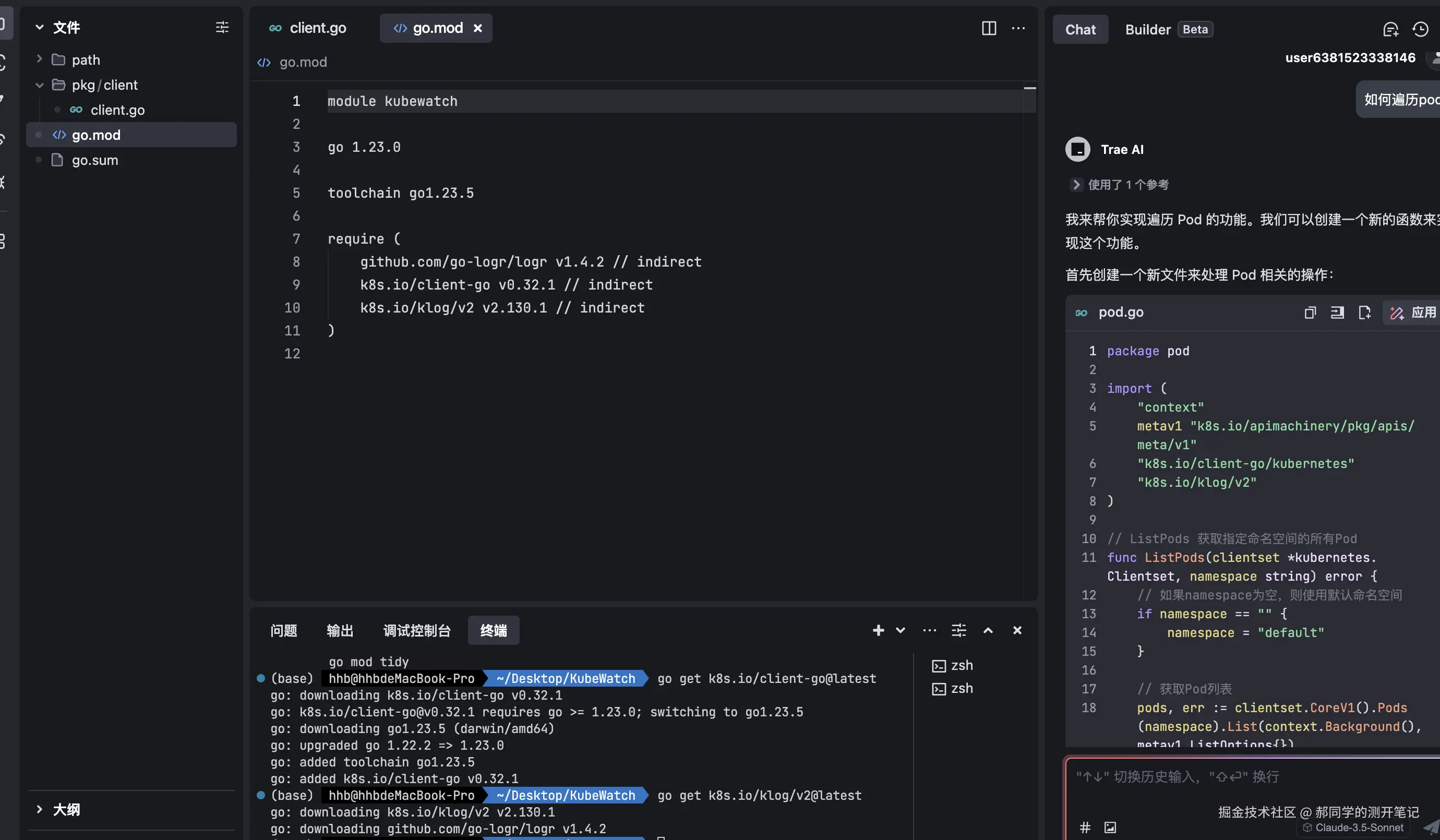Add pod.go snippet to new file
Screen dimensions: 1440x840
pyautogui.click(x=1364, y=313)
